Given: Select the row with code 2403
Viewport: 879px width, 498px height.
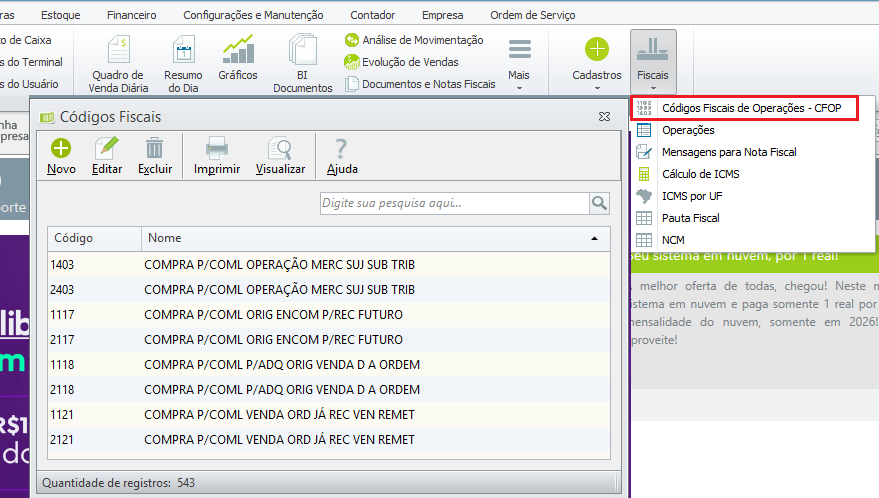Looking at the screenshot, I should pyautogui.click(x=329, y=289).
